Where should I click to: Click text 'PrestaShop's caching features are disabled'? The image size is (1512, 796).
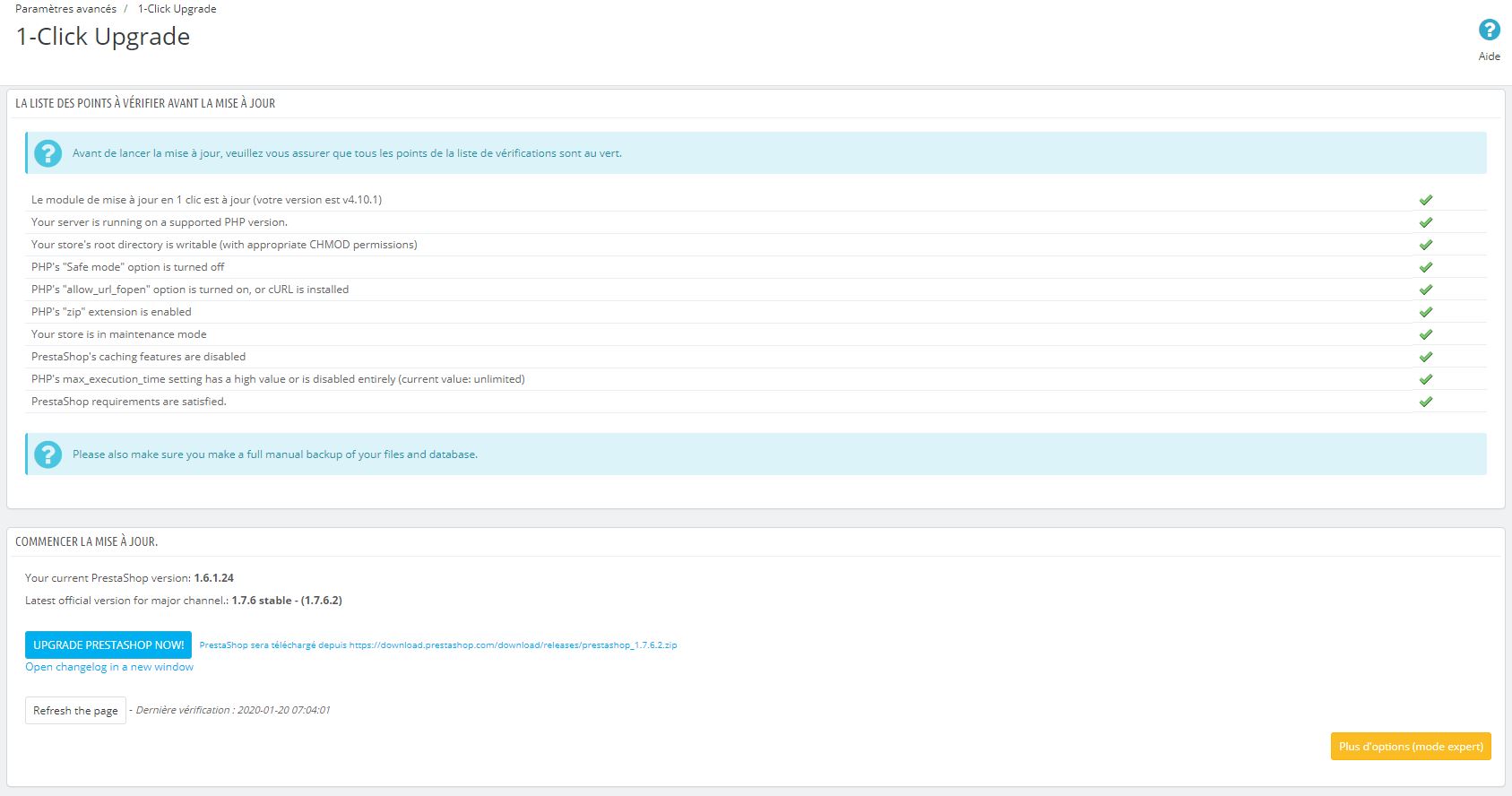138,357
